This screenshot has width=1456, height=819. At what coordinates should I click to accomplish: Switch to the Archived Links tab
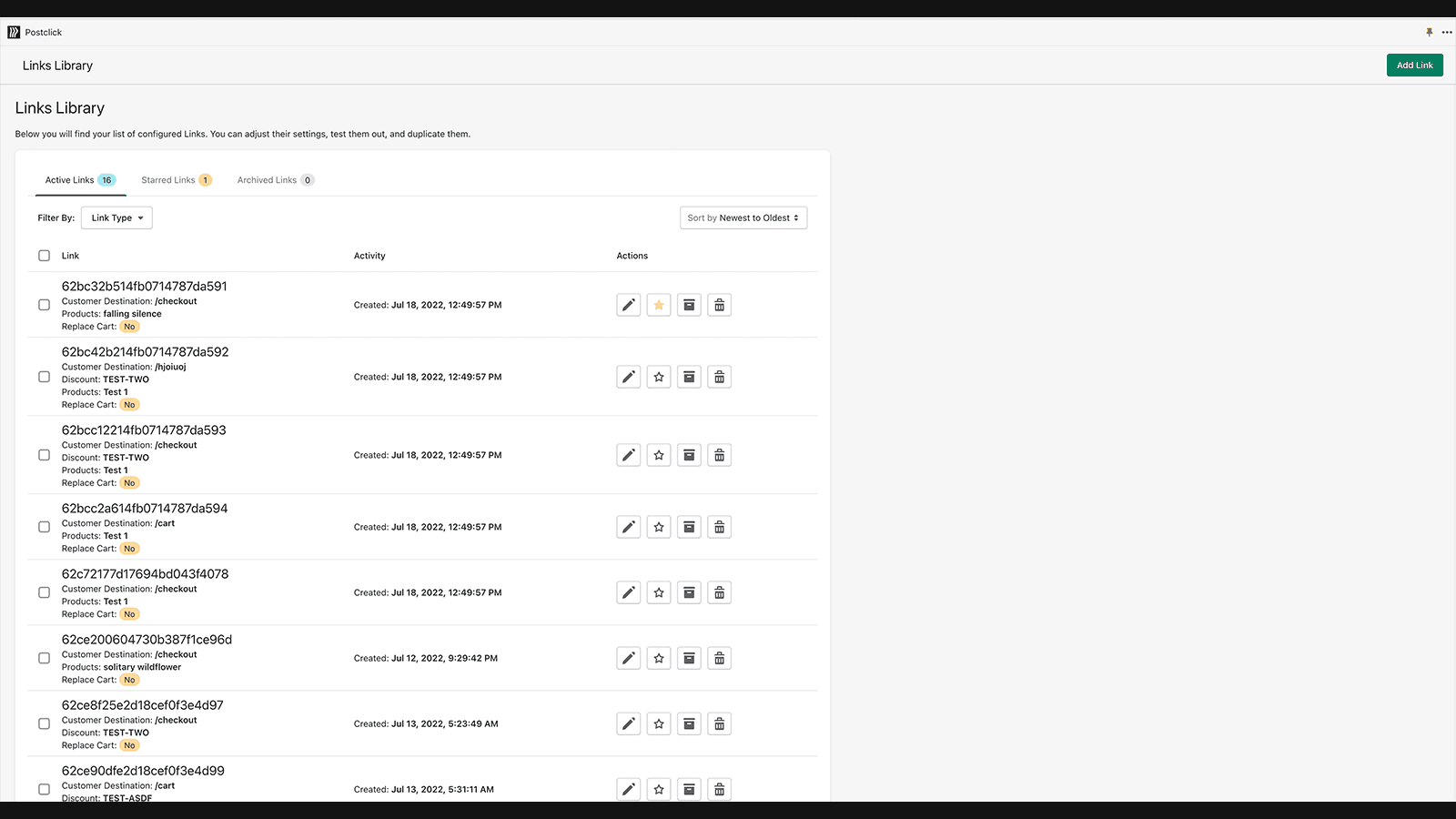point(268,180)
